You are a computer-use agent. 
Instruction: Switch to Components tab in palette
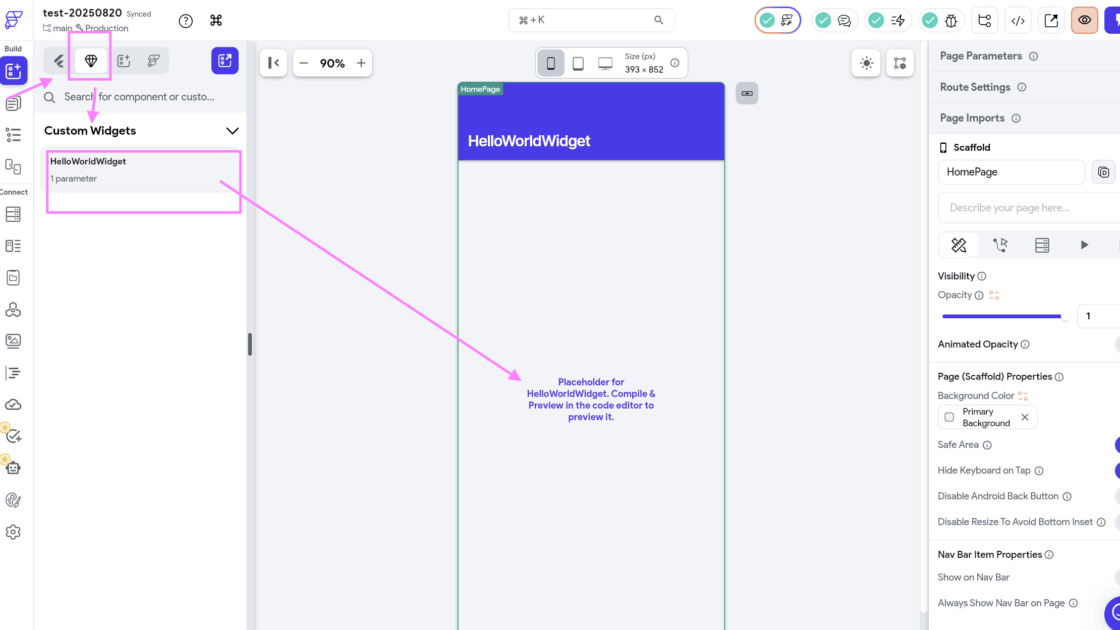click(x=124, y=61)
